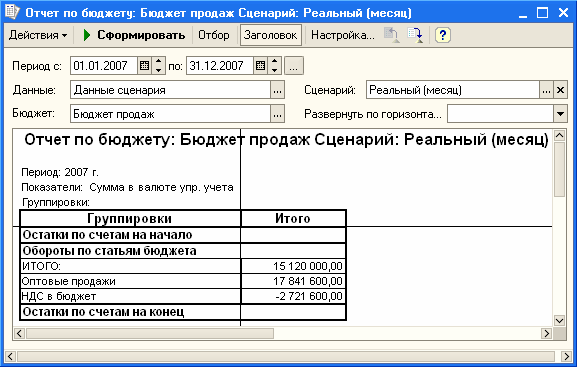
Task: Clear the Сценарий field with X
Action: click(x=560, y=90)
